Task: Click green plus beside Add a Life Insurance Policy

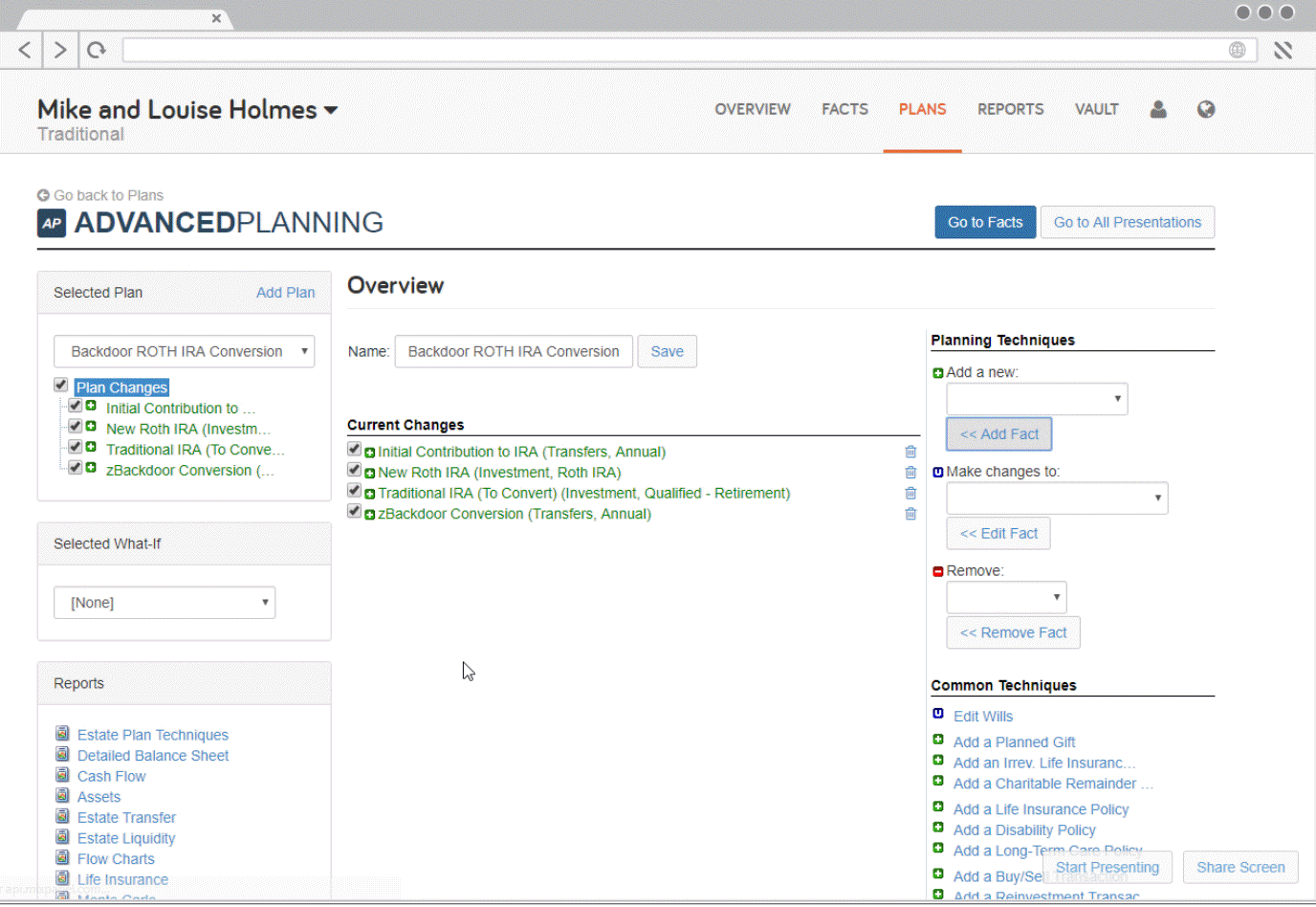Action: pos(937,807)
